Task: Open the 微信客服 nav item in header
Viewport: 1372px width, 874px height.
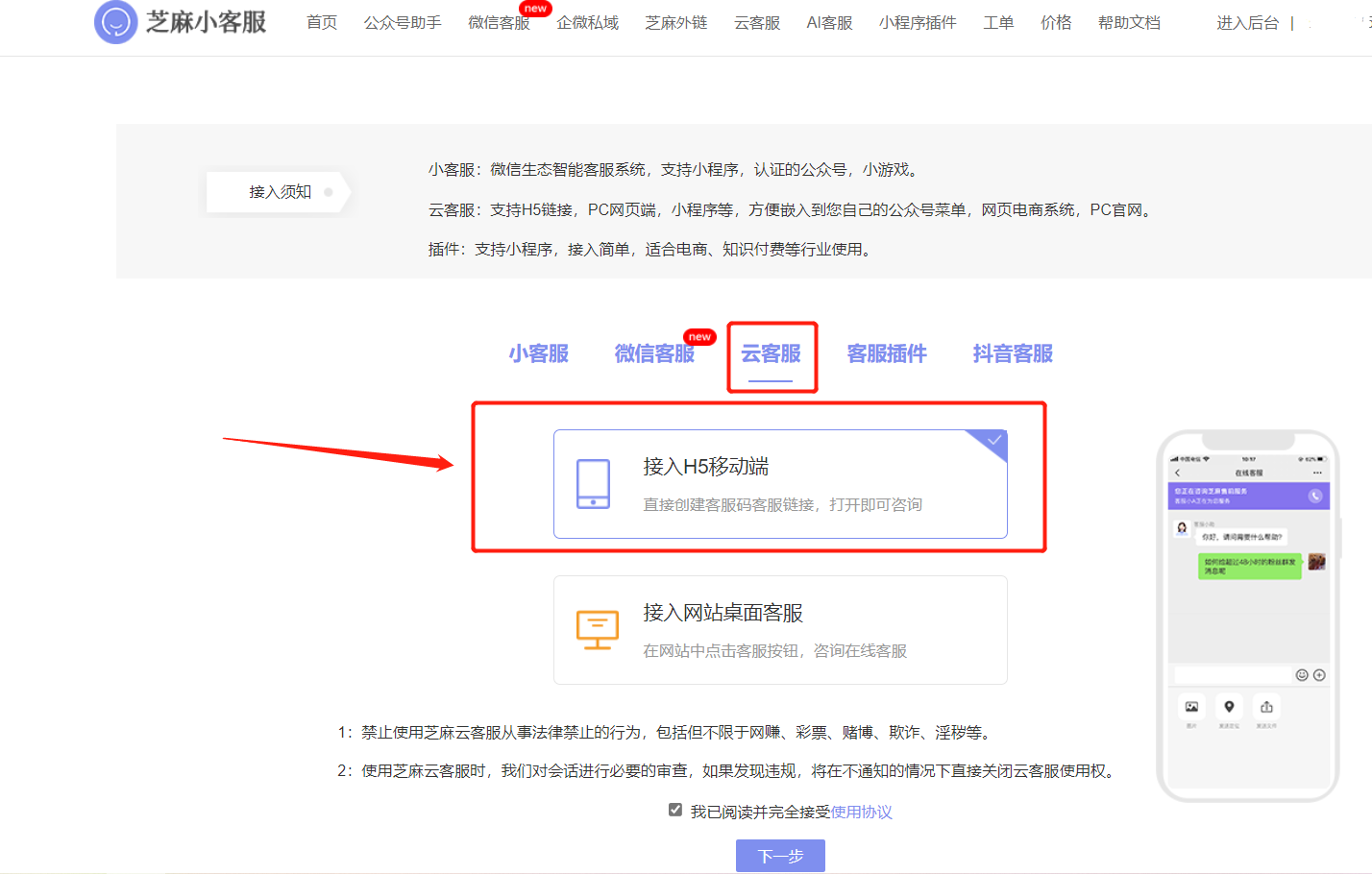Action: tap(499, 22)
